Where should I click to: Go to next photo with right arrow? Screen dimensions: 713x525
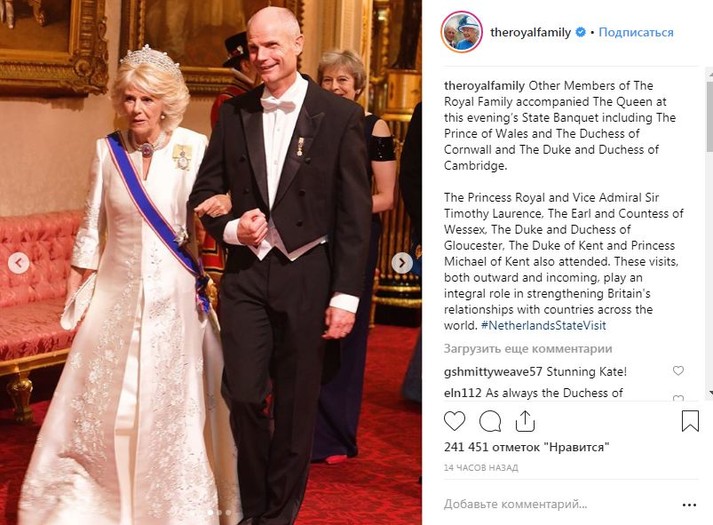click(402, 263)
